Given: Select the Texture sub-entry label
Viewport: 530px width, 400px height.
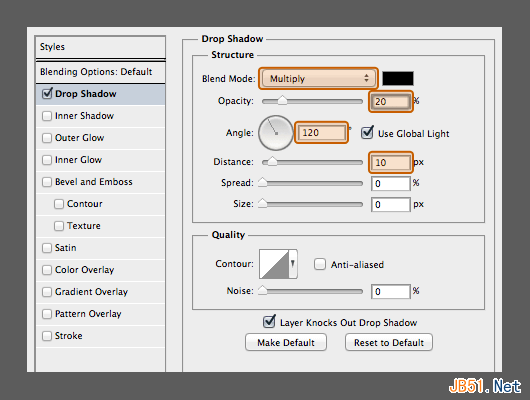Looking at the screenshot, I should coord(83,226).
